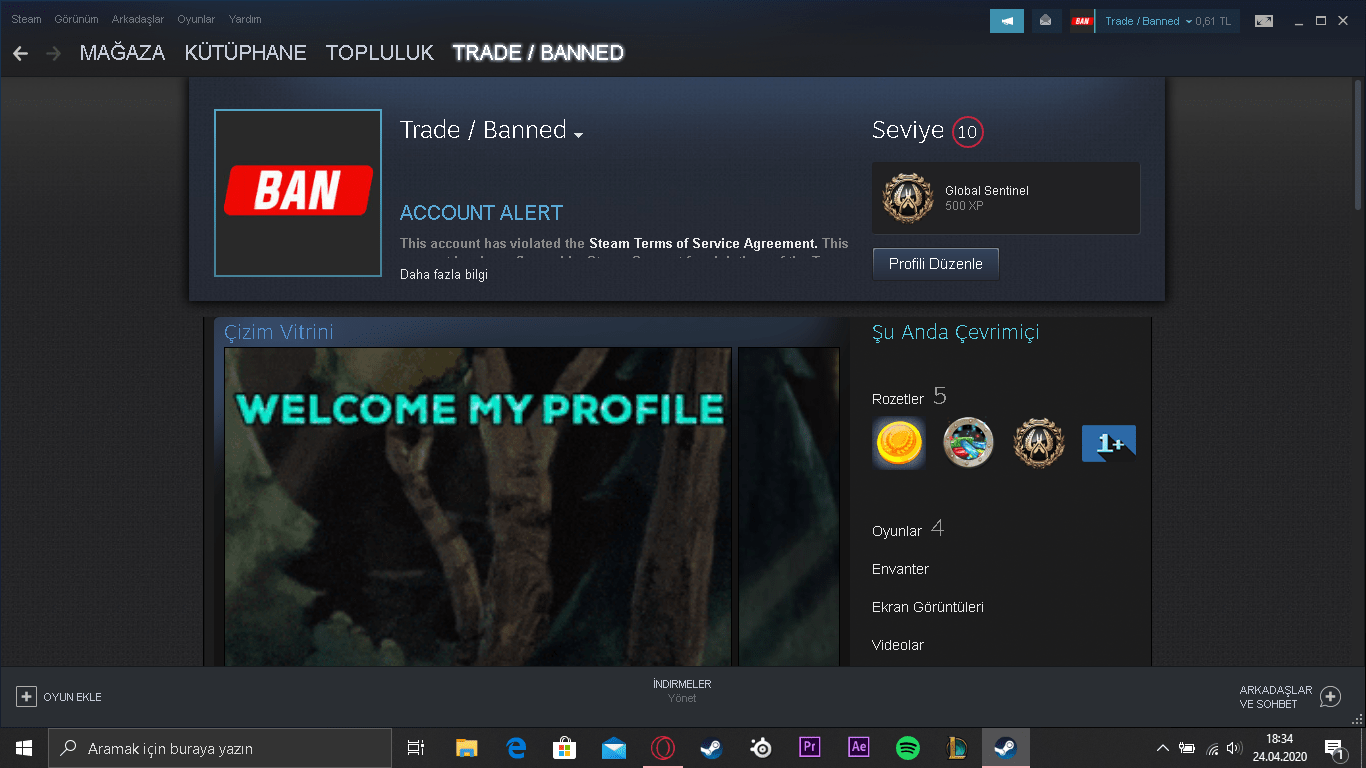This screenshot has width=1366, height=768.
Task: Click the Global Sentinel 500 XP text
Action: [987, 198]
